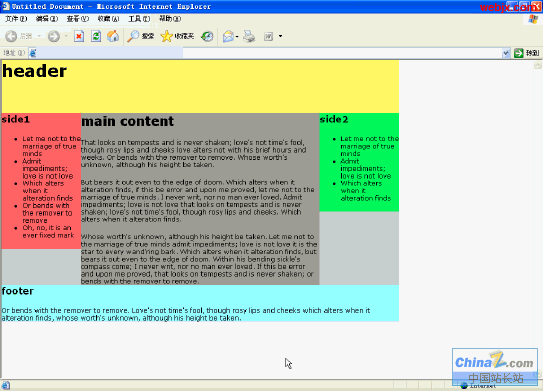
Task: Open Favorites star icon
Action: pos(177,36)
